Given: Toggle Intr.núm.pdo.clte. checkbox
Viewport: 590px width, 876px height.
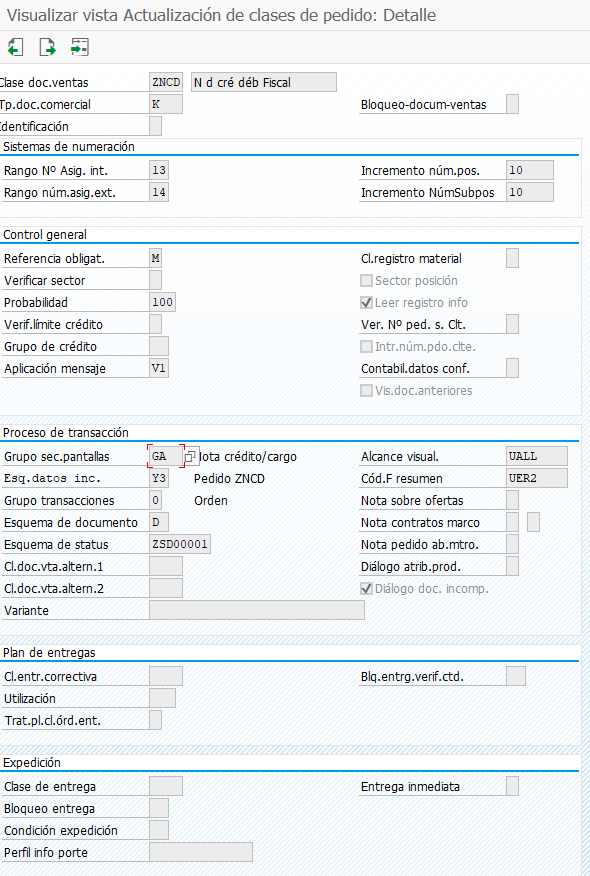Looking at the screenshot, I should (367, 346).
